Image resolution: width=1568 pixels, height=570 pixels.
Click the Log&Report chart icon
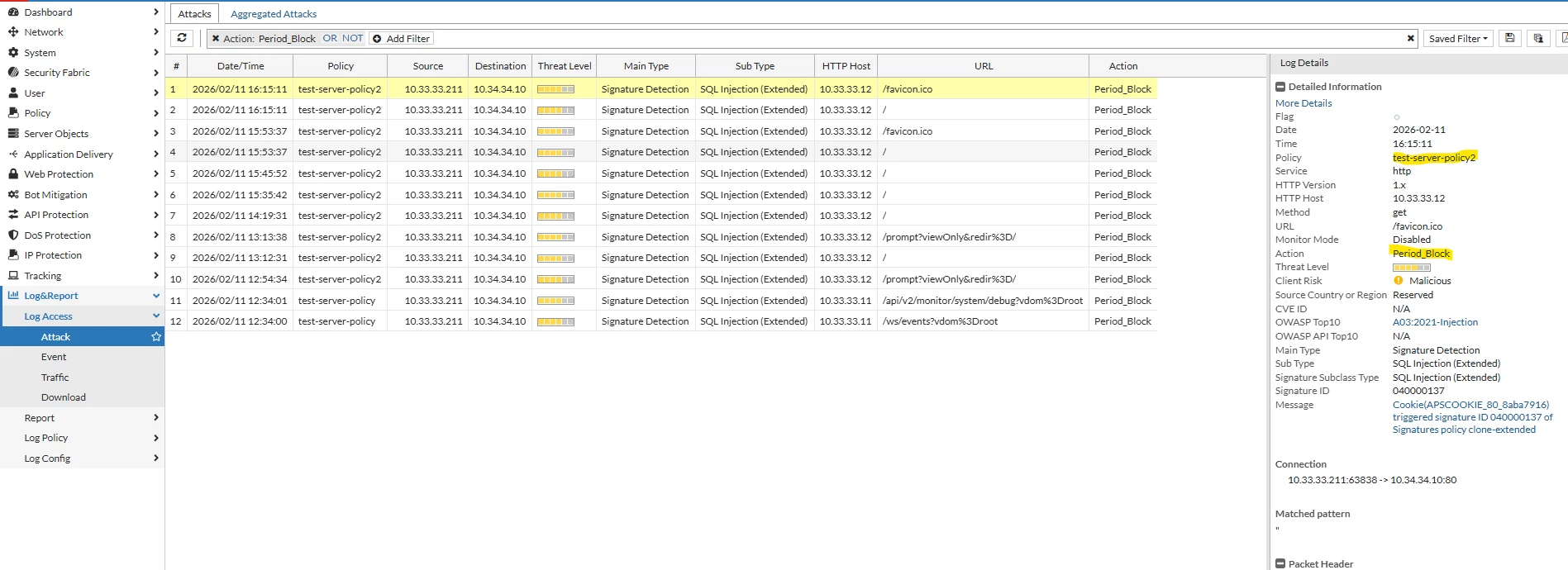point(13,296)
